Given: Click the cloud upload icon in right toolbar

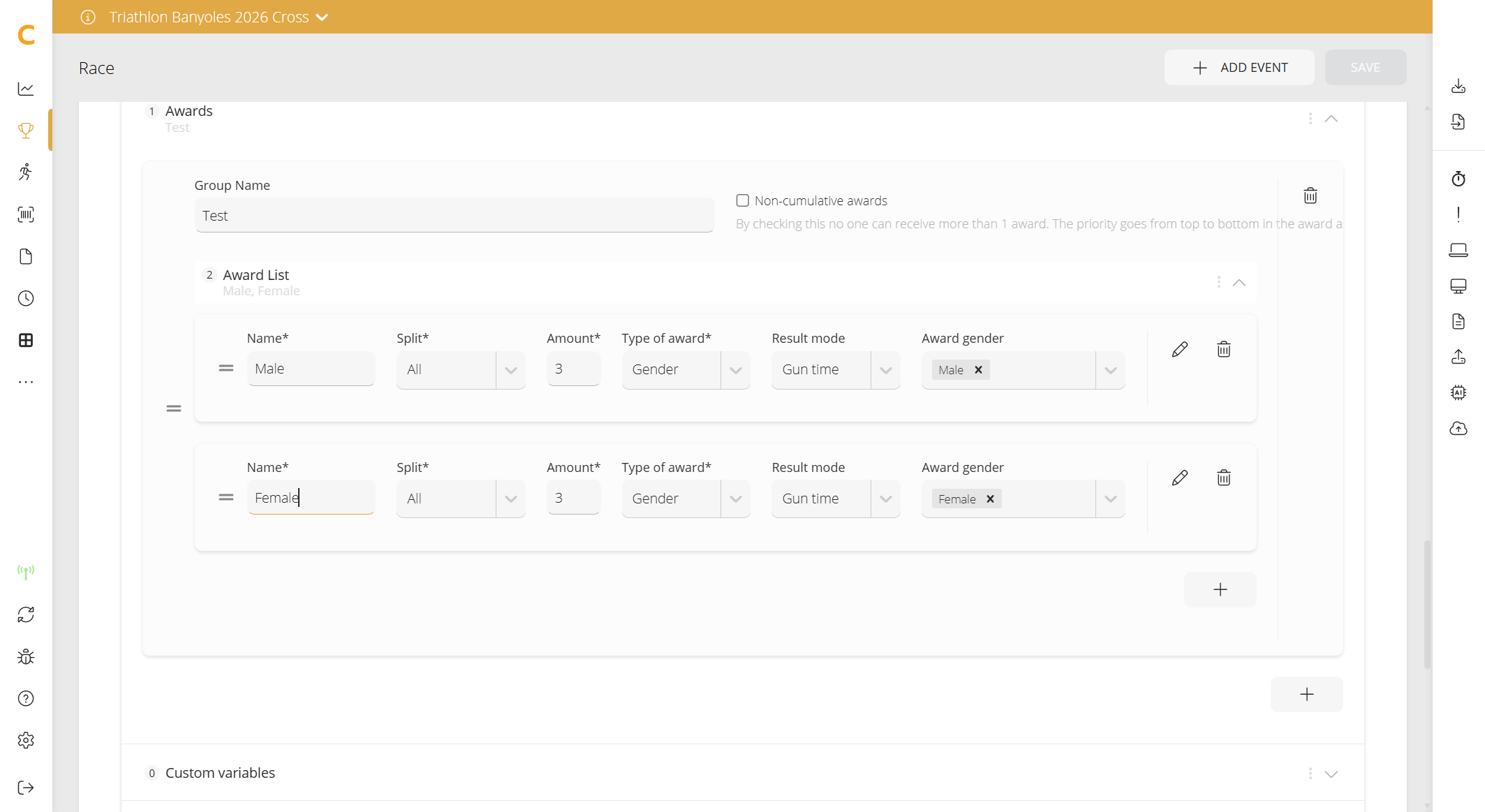Looking at the screenshot, I should click(x=1458, y=429).
